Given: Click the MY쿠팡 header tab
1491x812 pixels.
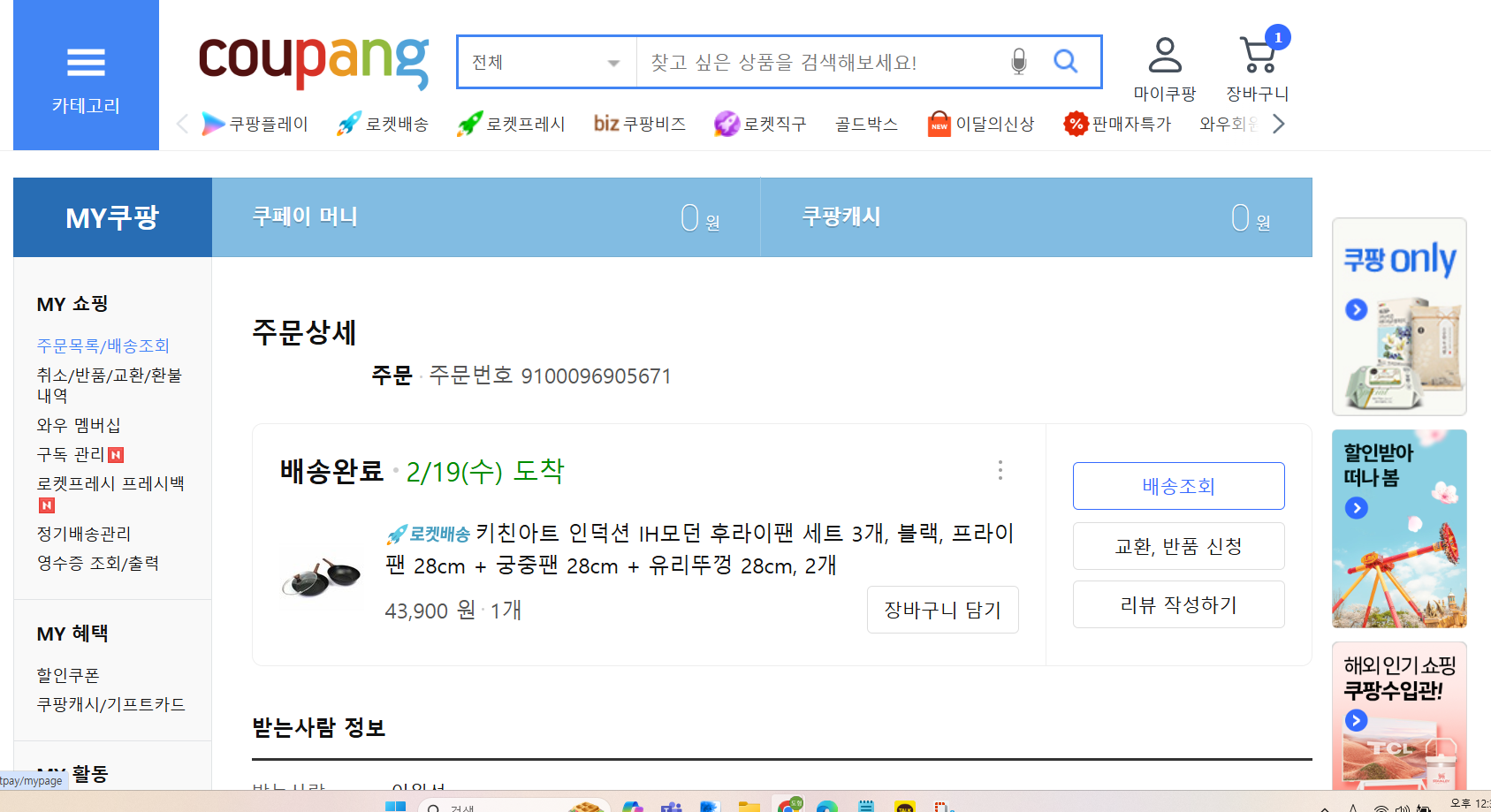Looking at the screenshot, I should (x=112, y=217).
